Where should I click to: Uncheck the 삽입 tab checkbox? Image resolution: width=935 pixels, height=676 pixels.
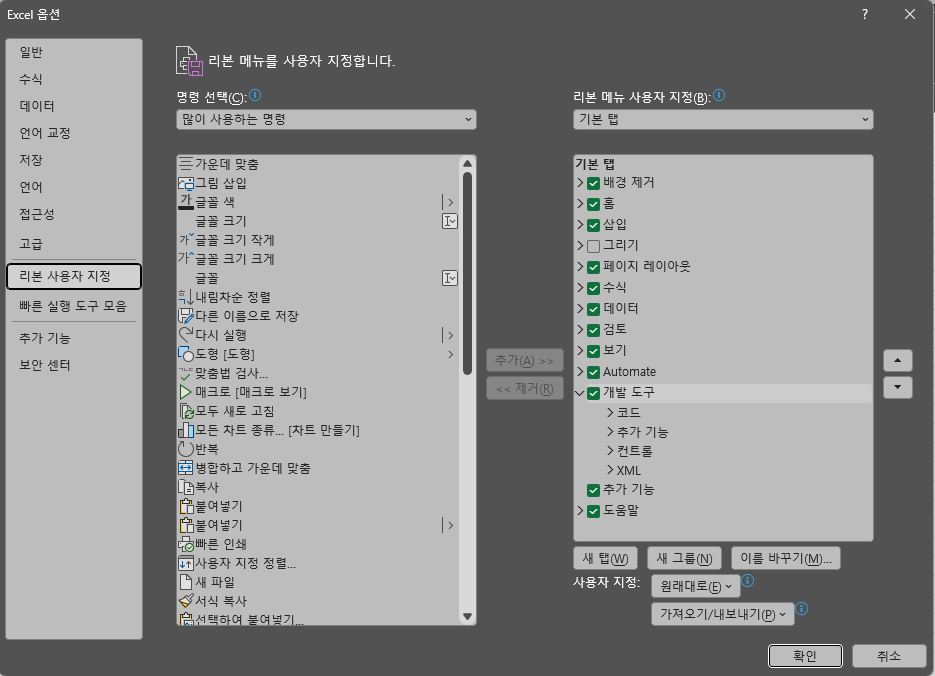point(593,225)
